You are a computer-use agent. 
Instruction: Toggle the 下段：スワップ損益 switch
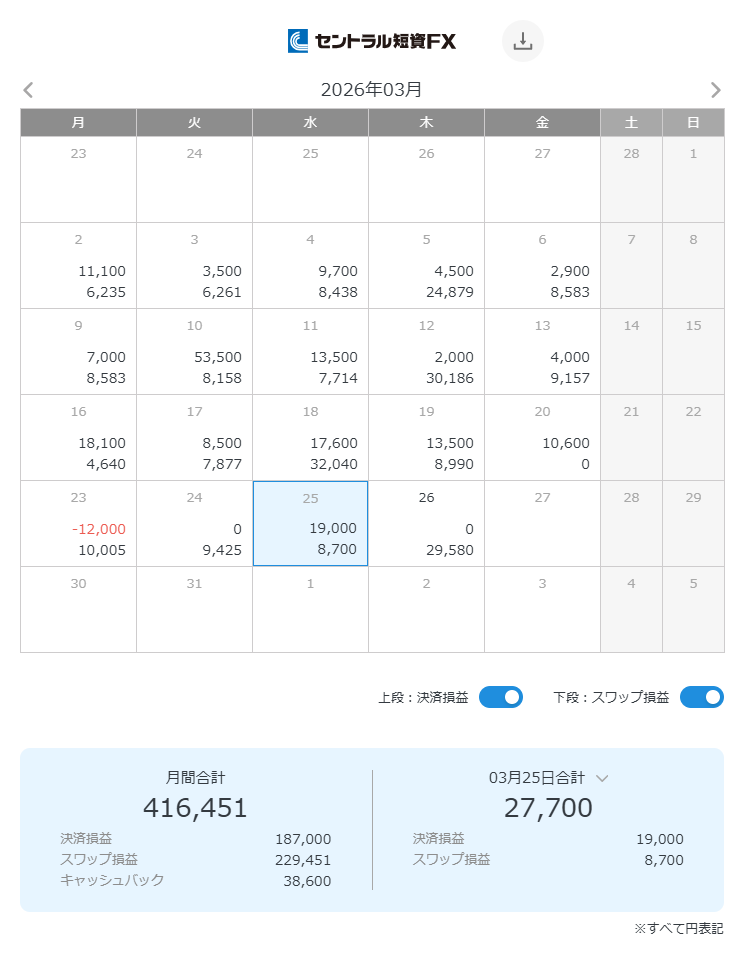pos(701,697)
